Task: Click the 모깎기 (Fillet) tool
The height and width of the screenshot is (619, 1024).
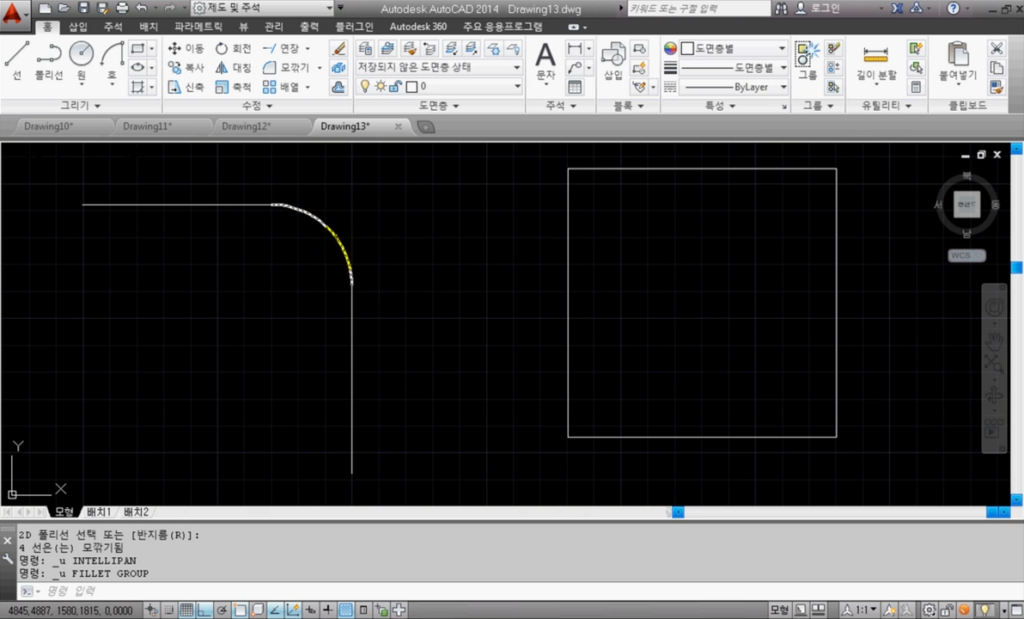Action: click(286, 67)
